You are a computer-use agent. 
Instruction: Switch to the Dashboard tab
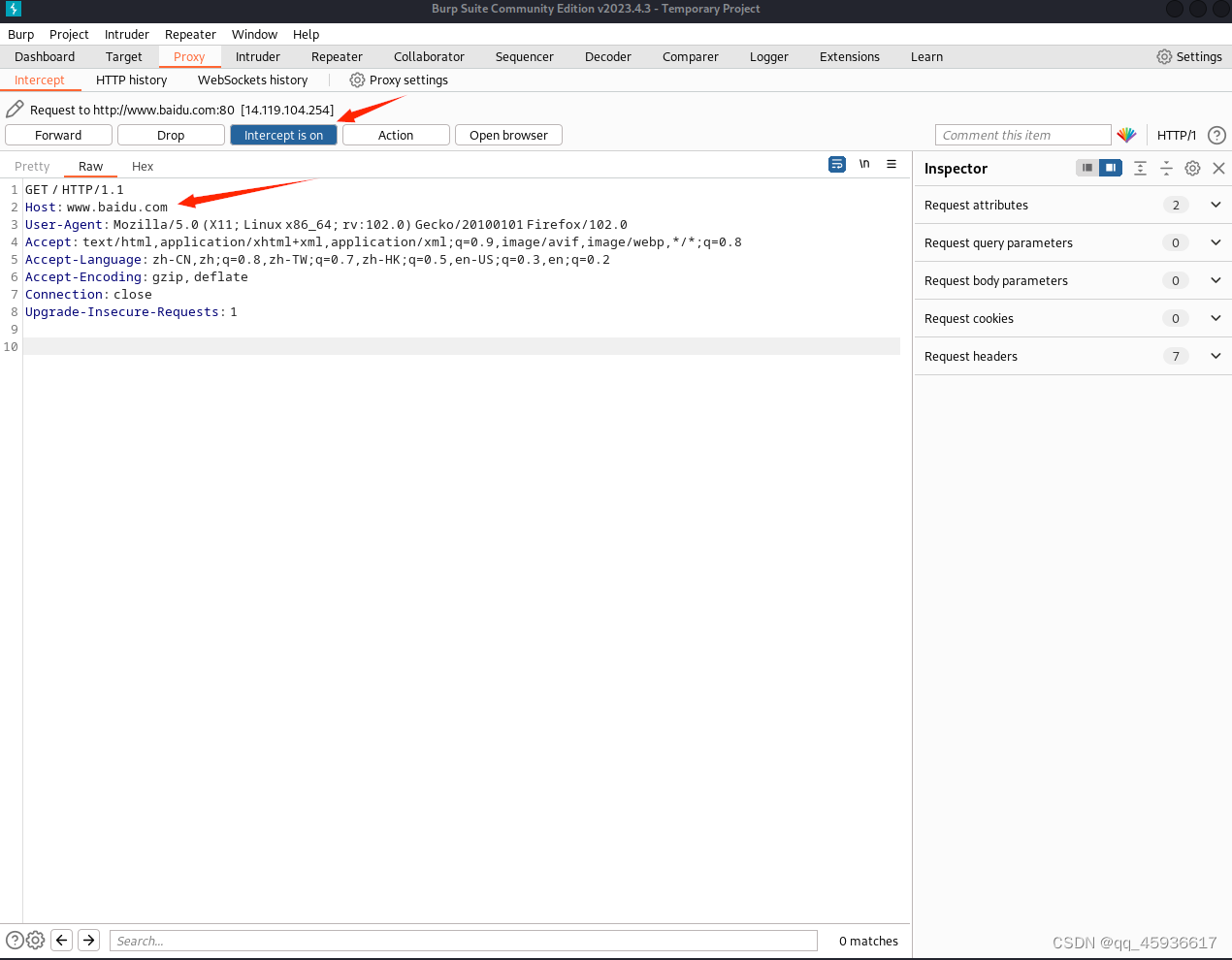click(x=45, y=57)
